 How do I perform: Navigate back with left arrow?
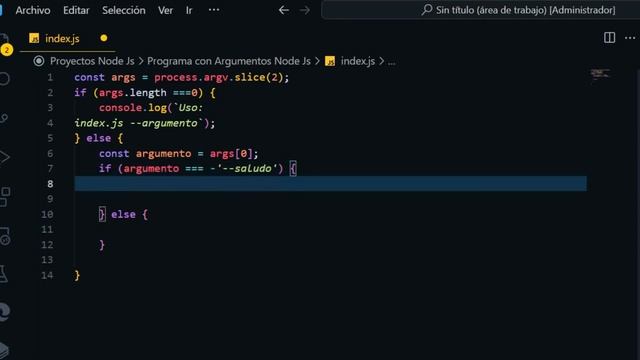pyautogui.click(x=284, y=10)
